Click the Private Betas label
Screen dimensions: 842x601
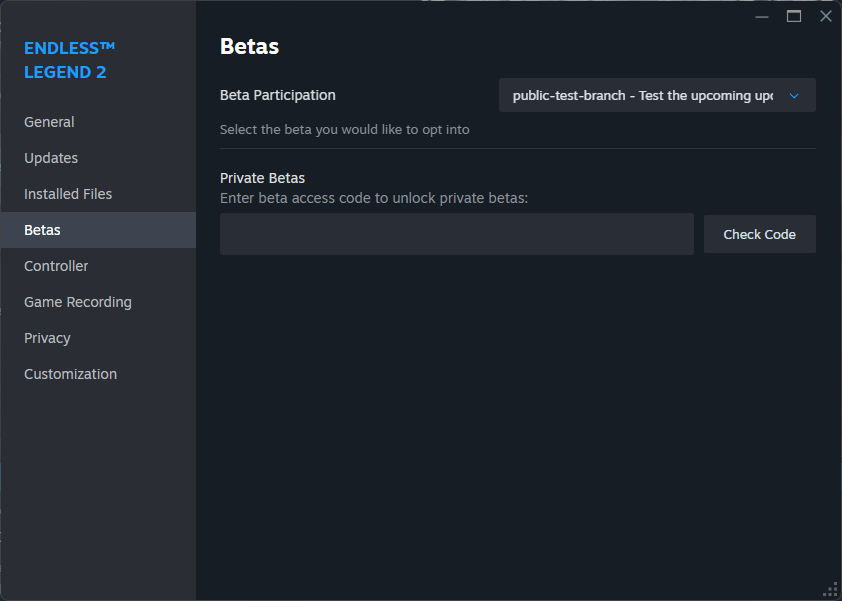click(262, 178)
